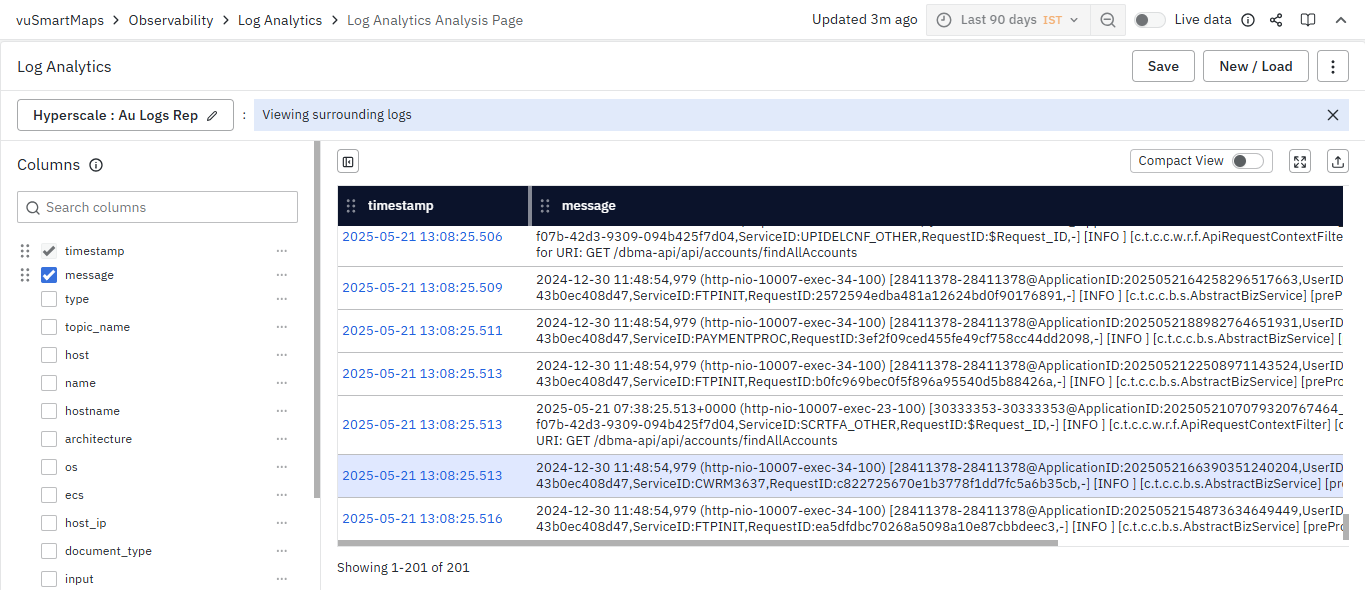Image resolution: width=1365 pixels, height=590 pixels.
Task: Toggle the columns sidebar panel icon
Action: coord(348,161)
